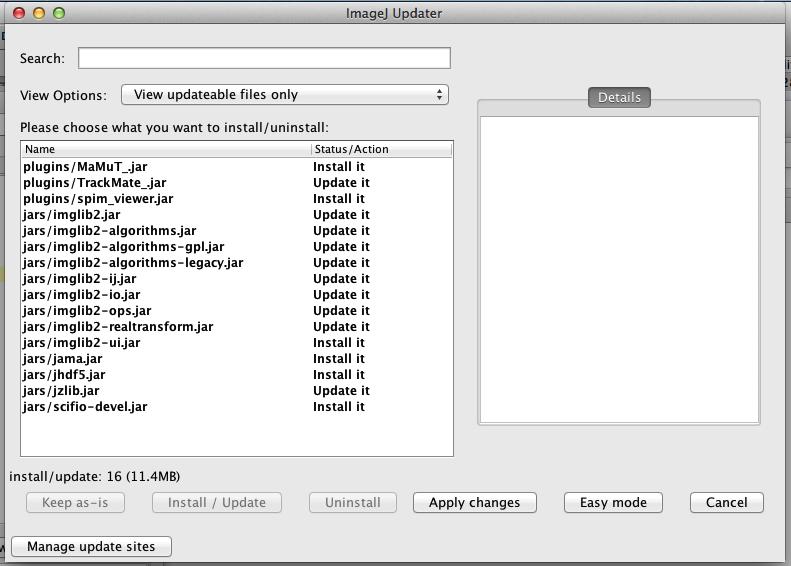
Task: Pick the jars/imglib2.jar file row
Action: [x=237, y=214]
